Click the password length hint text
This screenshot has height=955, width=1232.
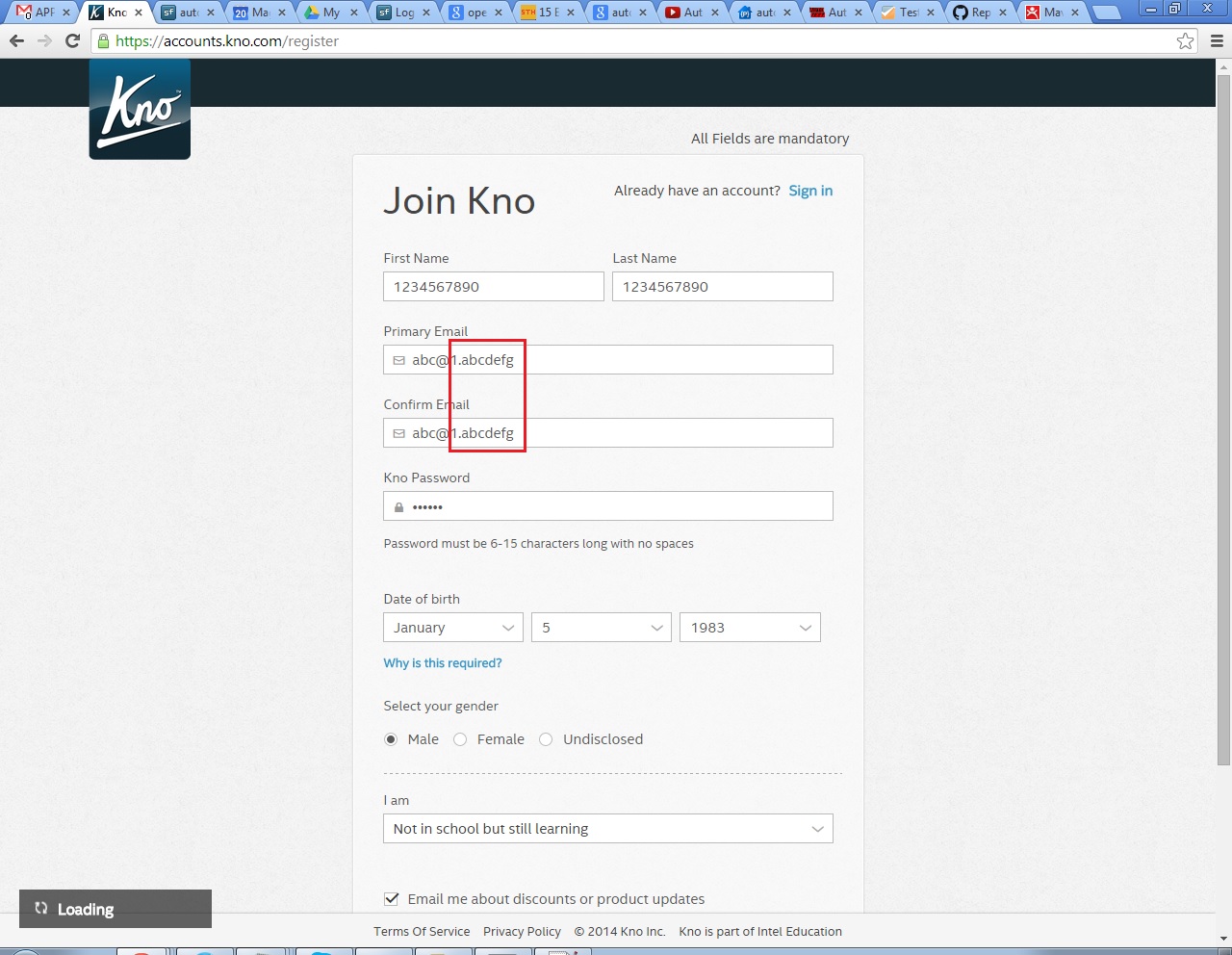[x=538, y=544]
